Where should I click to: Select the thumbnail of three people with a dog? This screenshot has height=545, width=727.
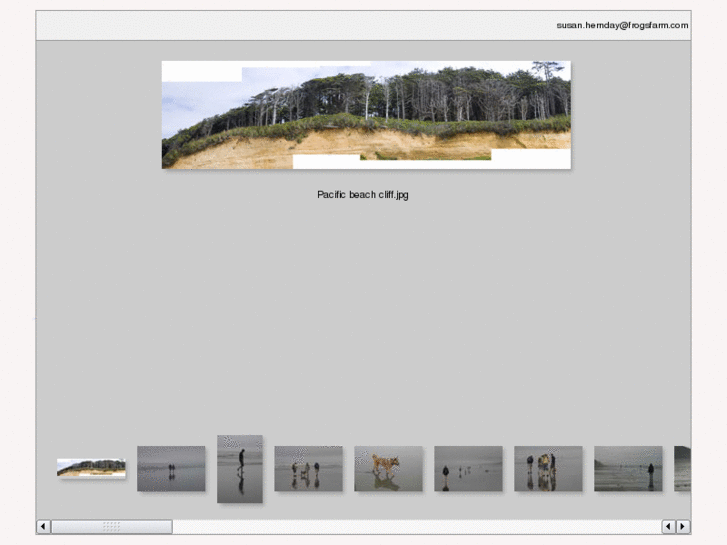click(x=308, y=468)
